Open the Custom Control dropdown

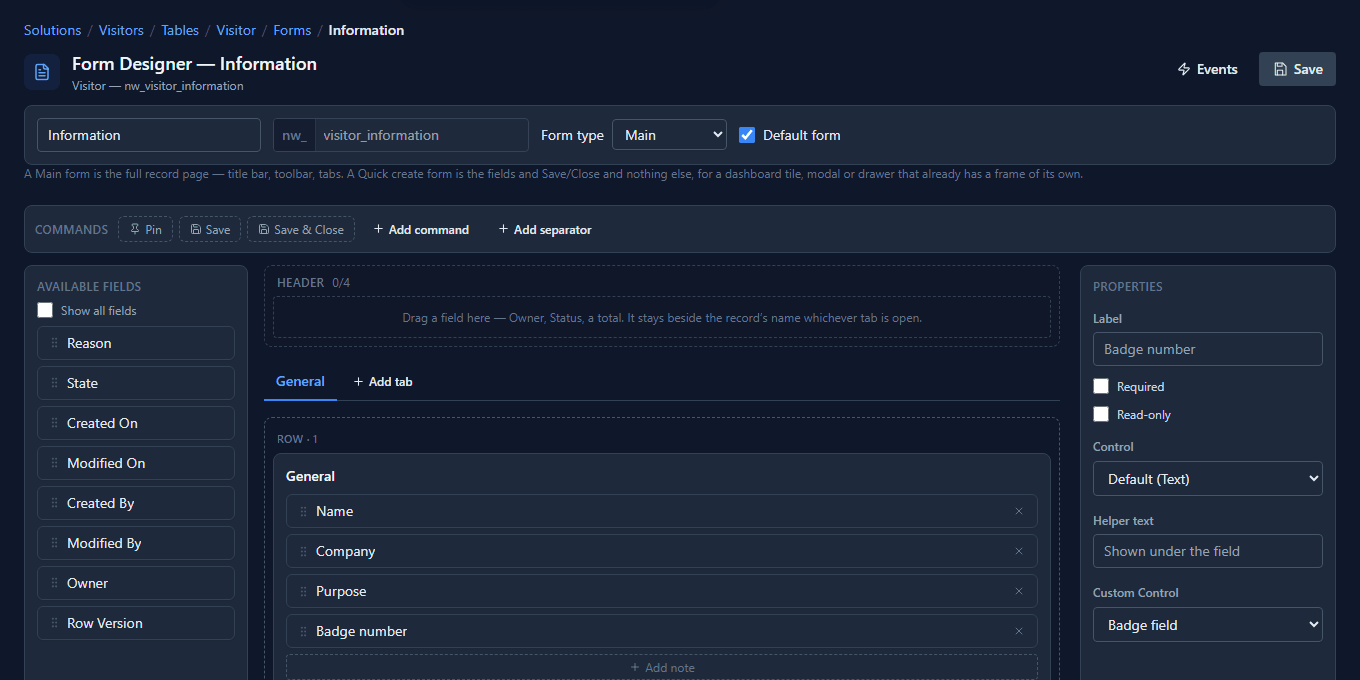coord(1208,625)
